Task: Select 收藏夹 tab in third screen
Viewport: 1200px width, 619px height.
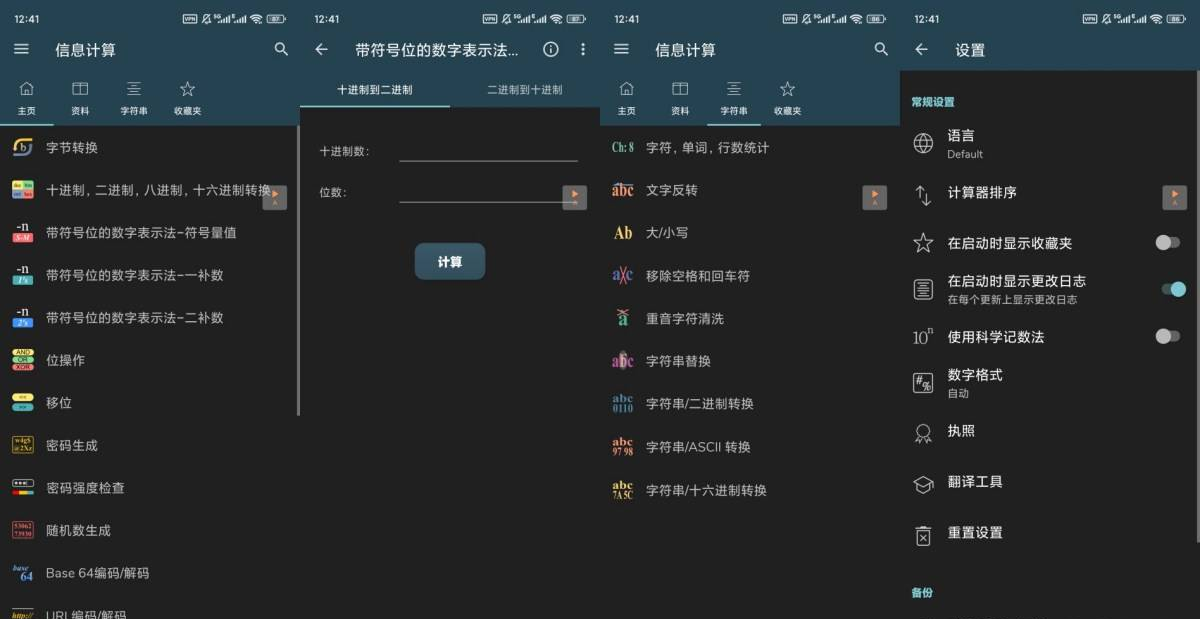Action: tap(787, 98)
